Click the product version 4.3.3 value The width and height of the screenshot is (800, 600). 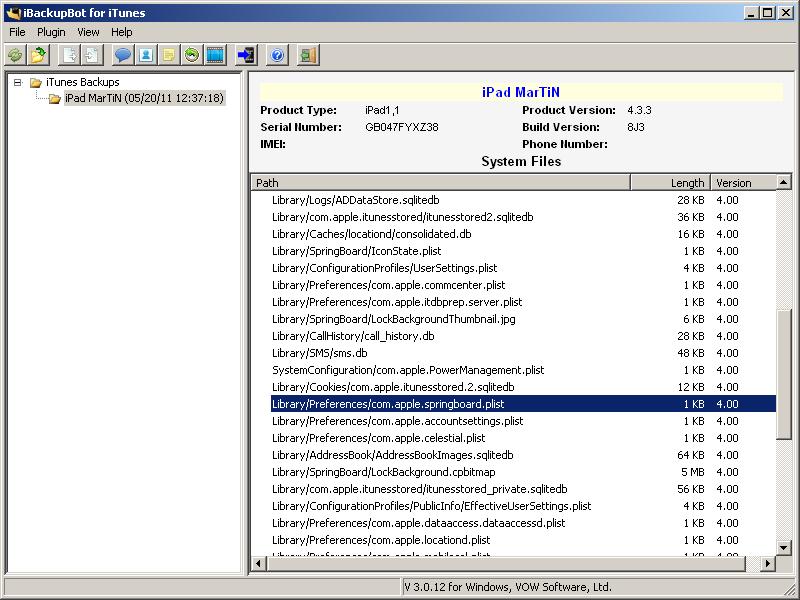point(639,110)
